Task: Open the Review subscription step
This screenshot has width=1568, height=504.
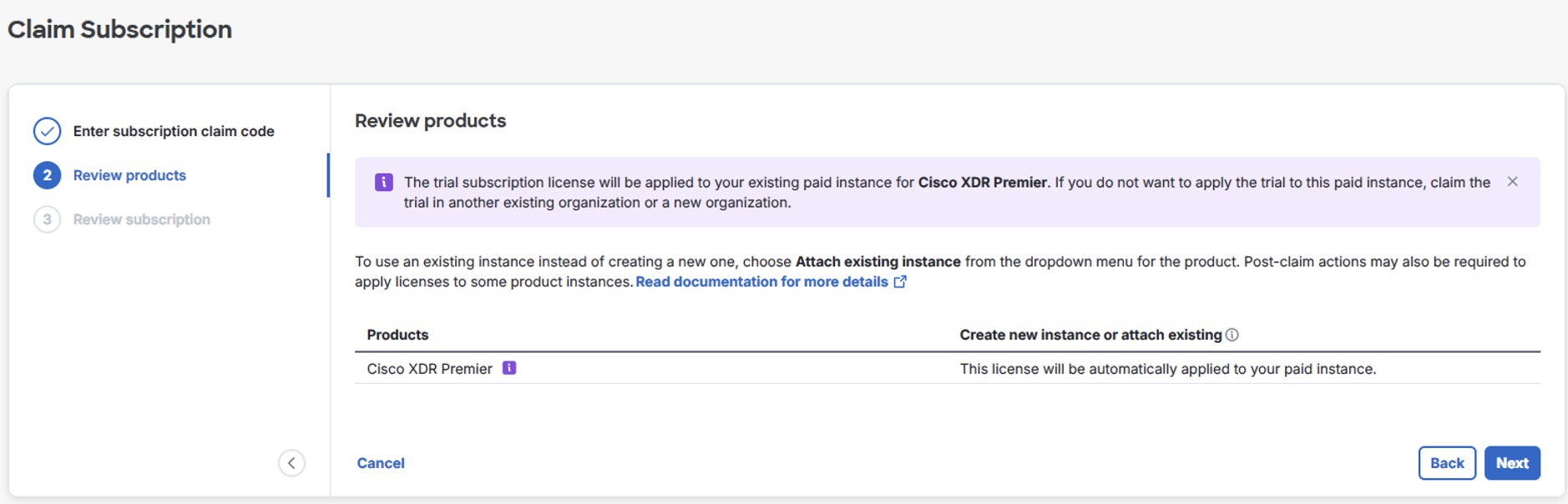Action: (142, 219)
